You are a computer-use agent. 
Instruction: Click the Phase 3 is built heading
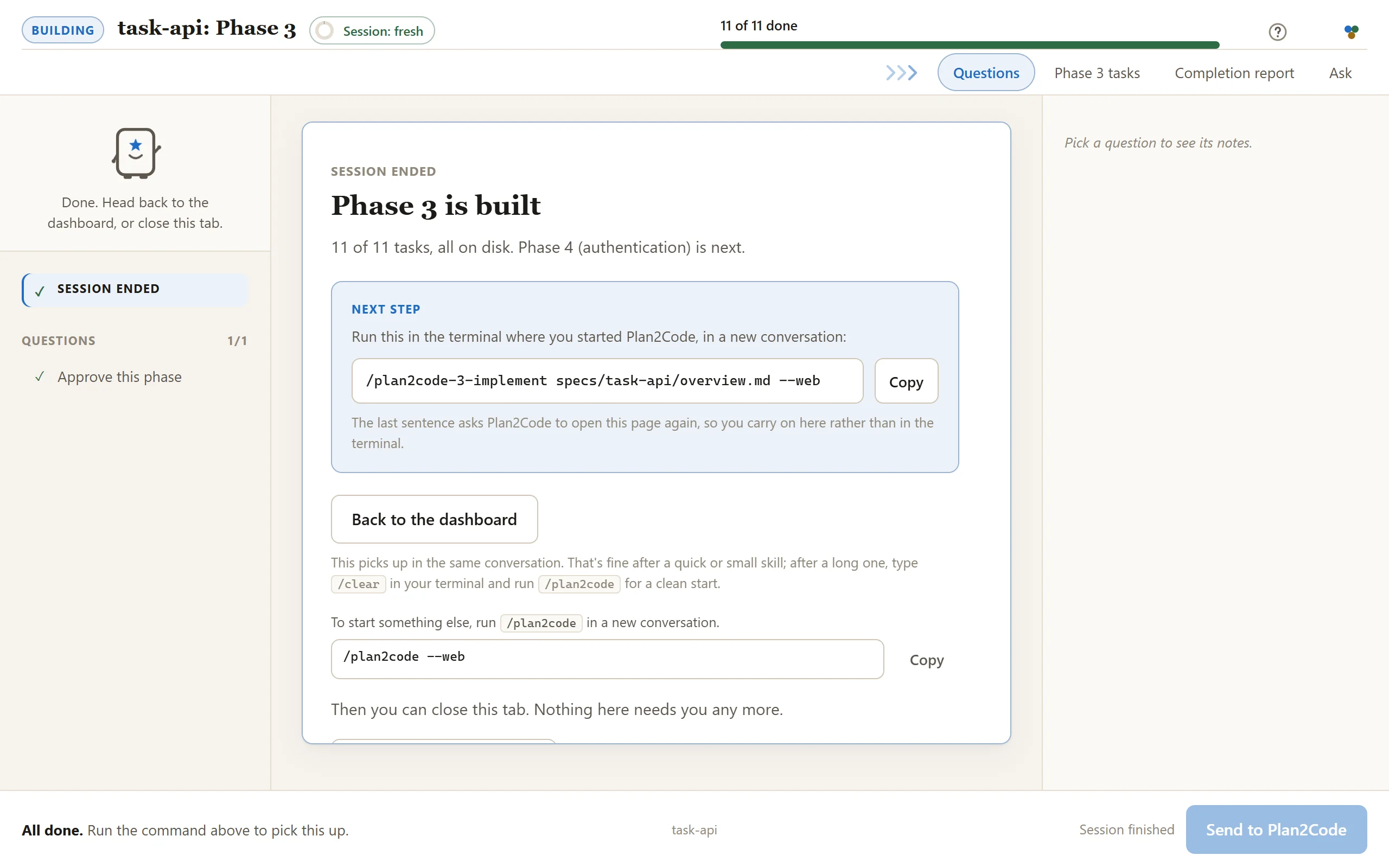(436, 206)
